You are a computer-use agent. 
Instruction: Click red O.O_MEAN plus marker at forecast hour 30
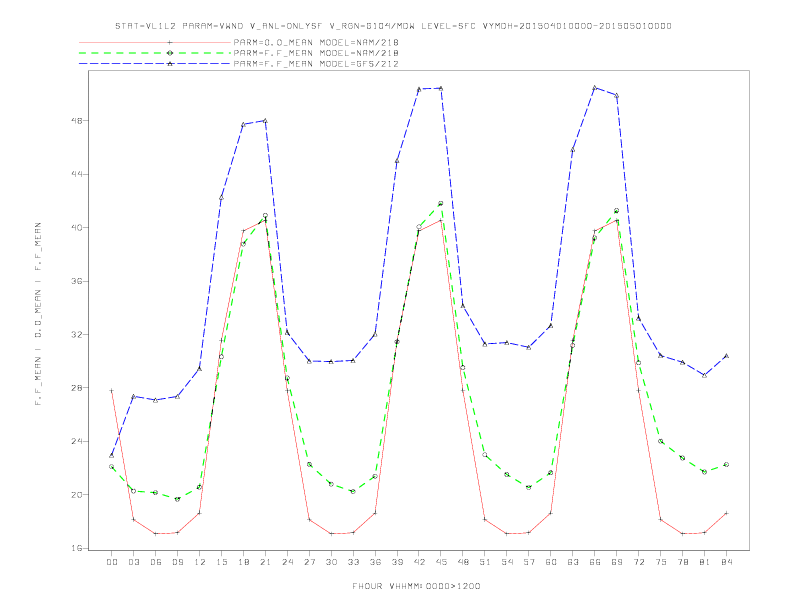tap(331, 533)
